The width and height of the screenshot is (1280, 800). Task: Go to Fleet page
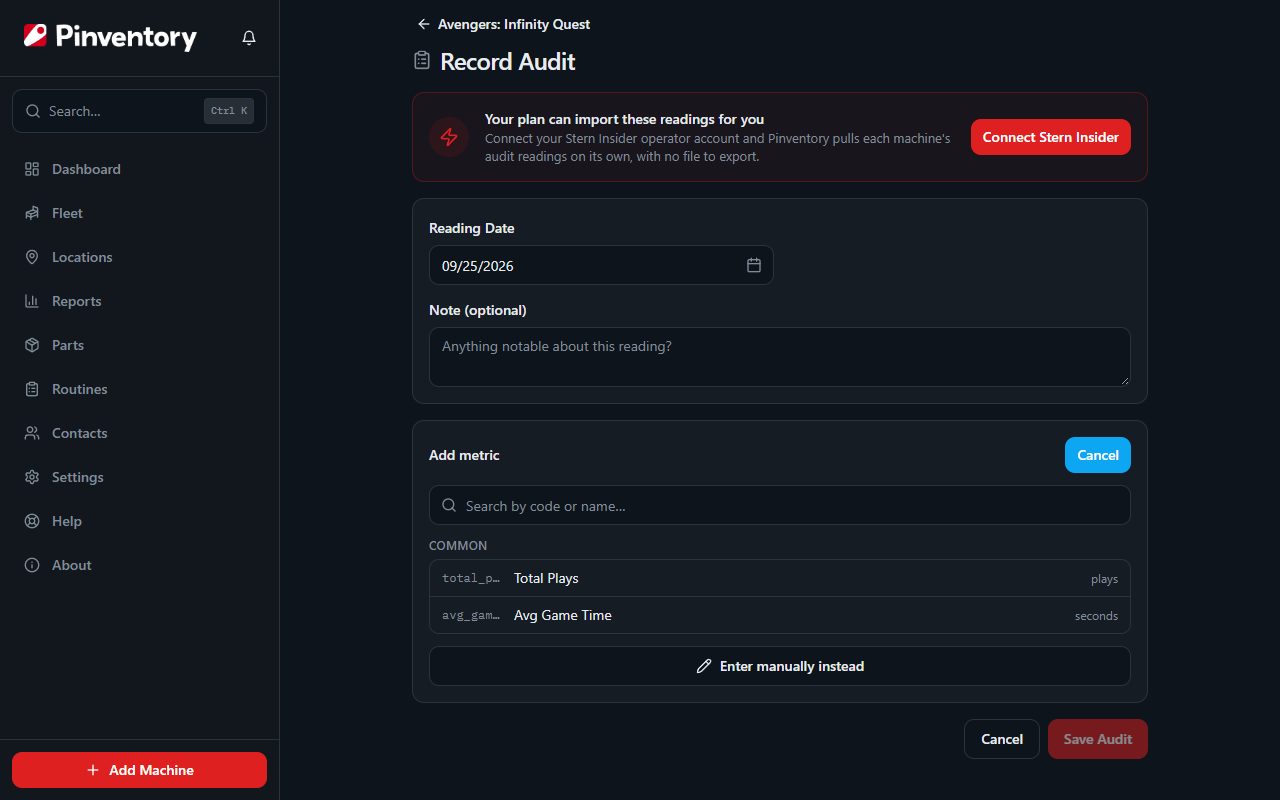pyautogui.click(x=140, y=213)
